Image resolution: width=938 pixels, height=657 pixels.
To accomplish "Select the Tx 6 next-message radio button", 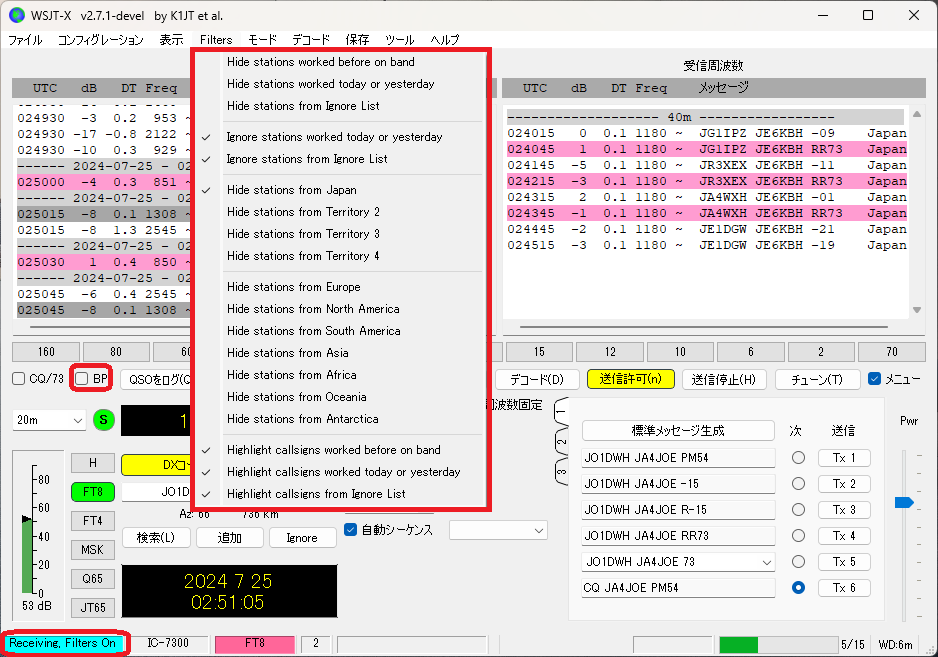I will (x=798, y=588).
